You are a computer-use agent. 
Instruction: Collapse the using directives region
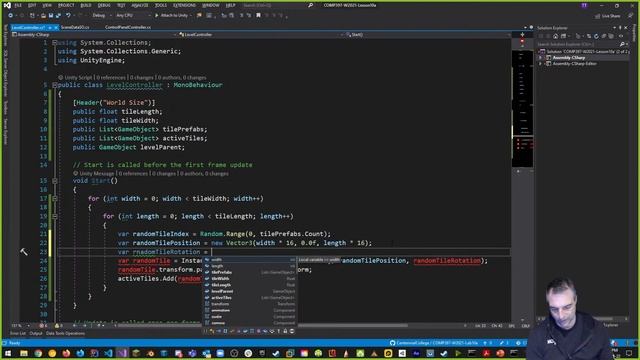pos(54,42)
